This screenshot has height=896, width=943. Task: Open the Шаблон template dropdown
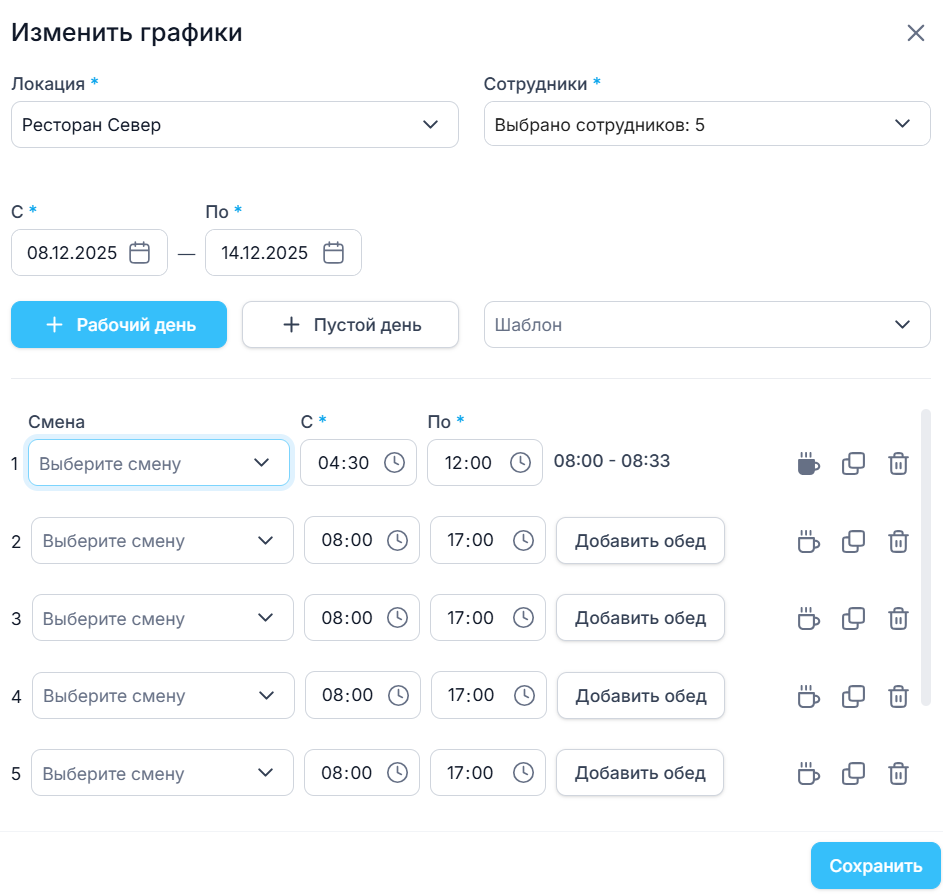[706, 325]
